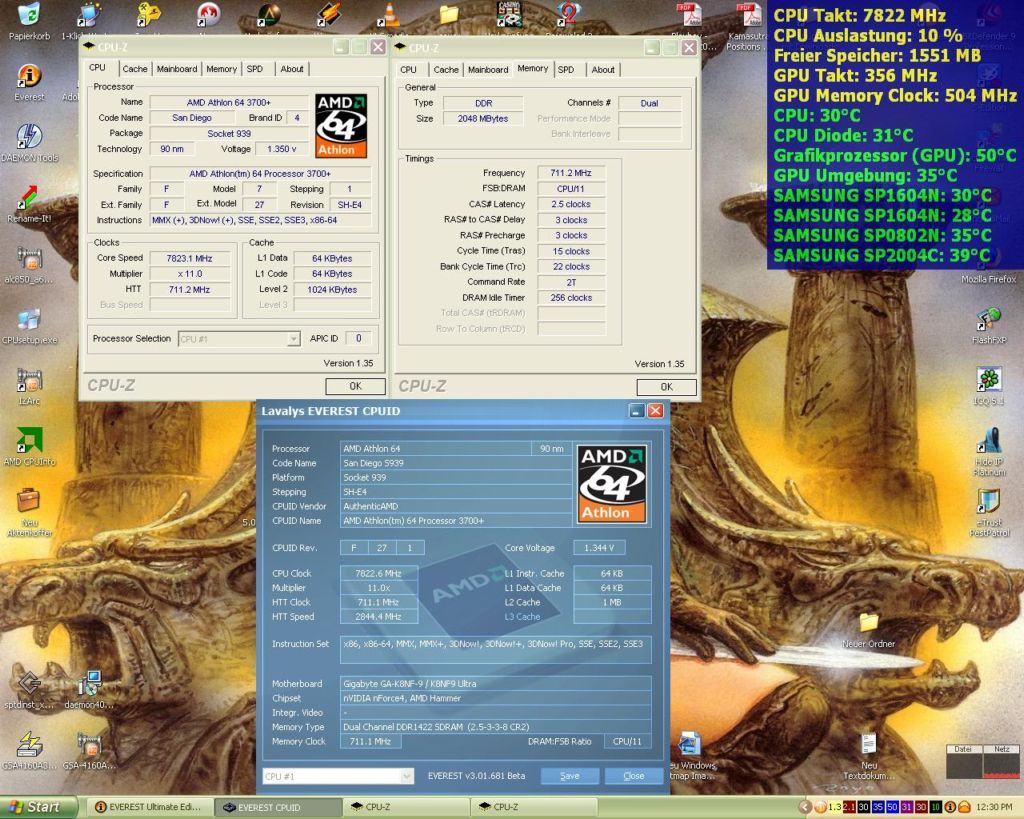
Task: Click the taskbar clock showing 12:30 PM
Action: (994, 807)
